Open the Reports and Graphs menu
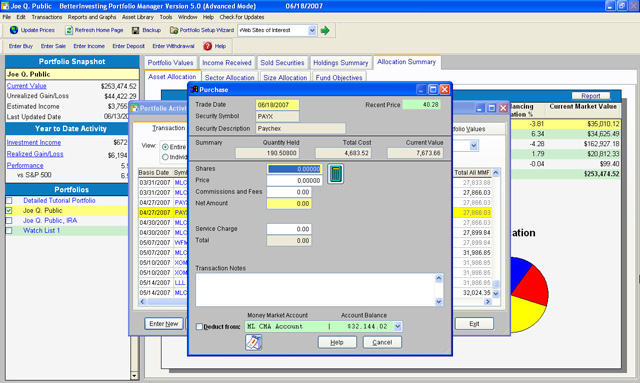Screen dimensions: 640x383 click(x=92, y=17)
